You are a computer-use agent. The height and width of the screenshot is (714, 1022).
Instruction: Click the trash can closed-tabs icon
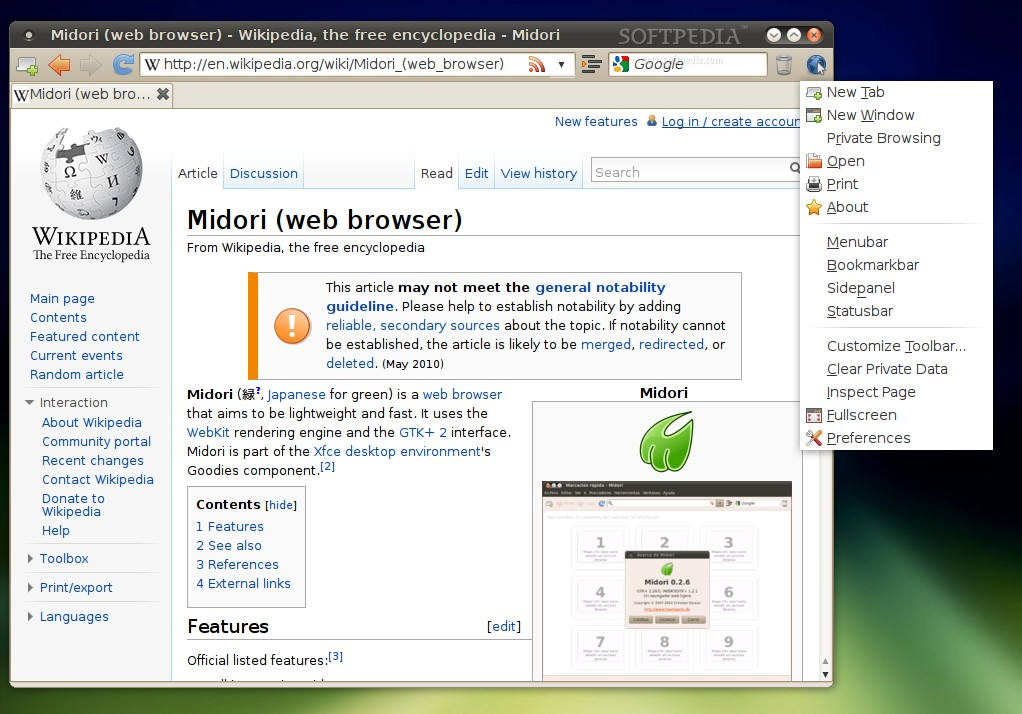[784, 65]
